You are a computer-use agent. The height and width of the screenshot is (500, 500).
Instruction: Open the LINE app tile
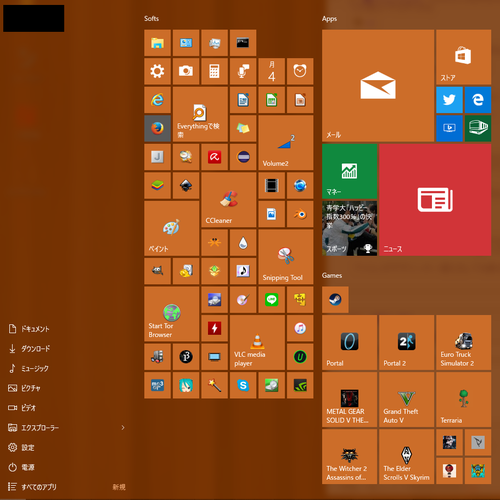point(272,300)
